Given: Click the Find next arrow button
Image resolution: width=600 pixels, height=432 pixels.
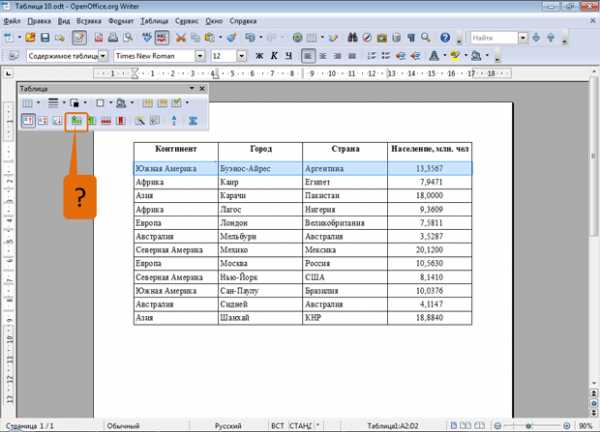Looking at the screenshot, I should (536, 37).
